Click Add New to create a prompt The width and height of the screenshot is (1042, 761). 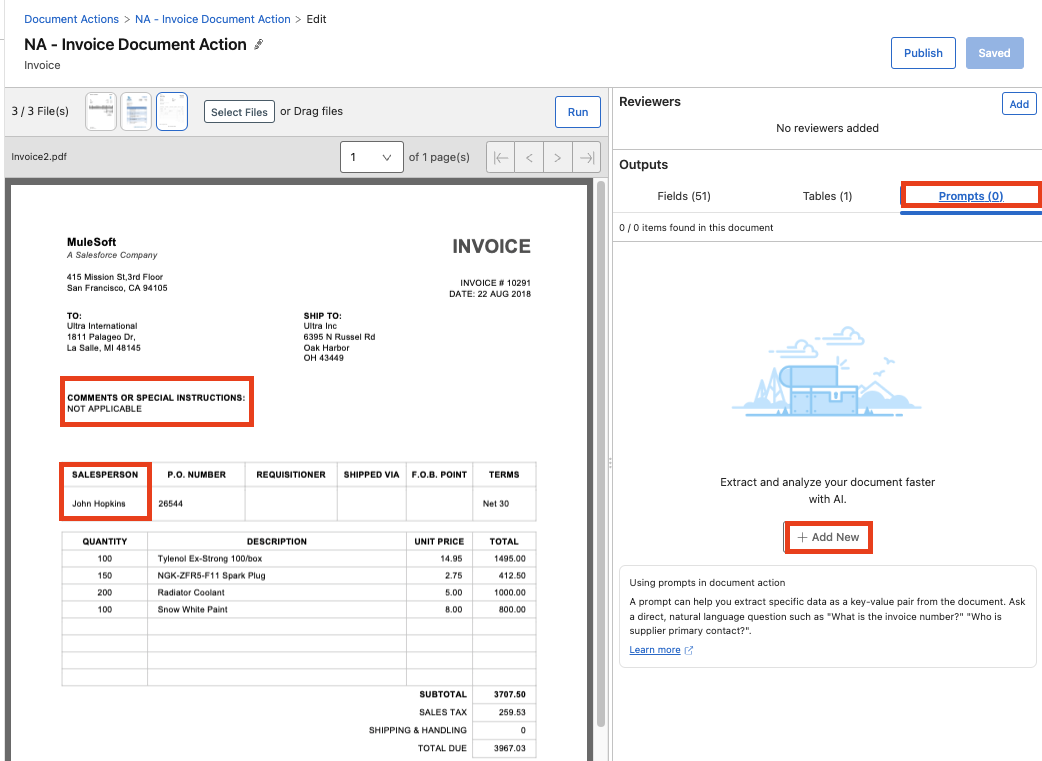pyautogui.click(x=828, y=537)
